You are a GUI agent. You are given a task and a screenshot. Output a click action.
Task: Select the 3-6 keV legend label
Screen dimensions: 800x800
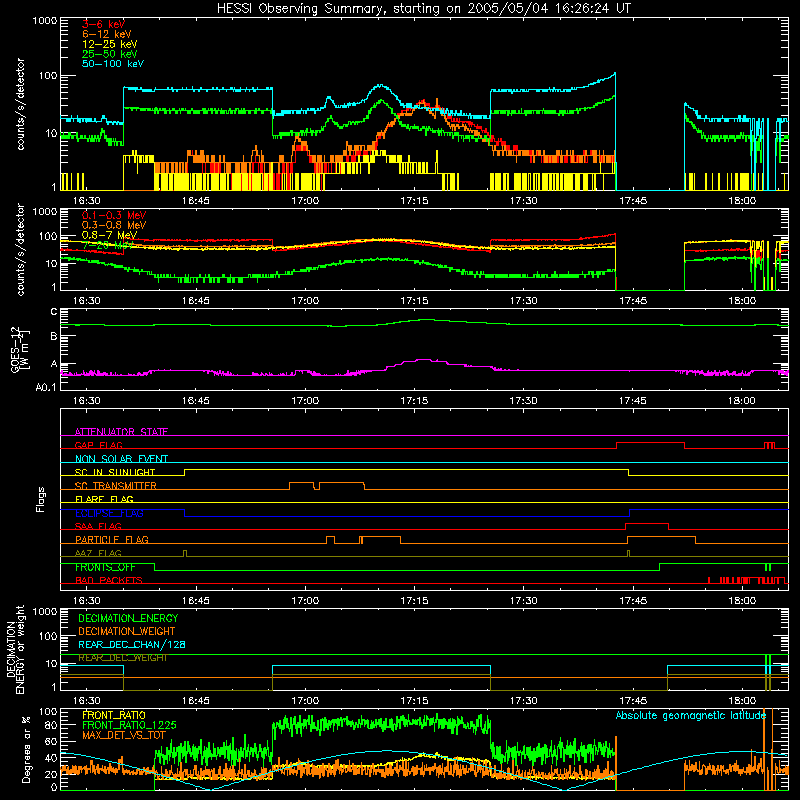point(103,24)
